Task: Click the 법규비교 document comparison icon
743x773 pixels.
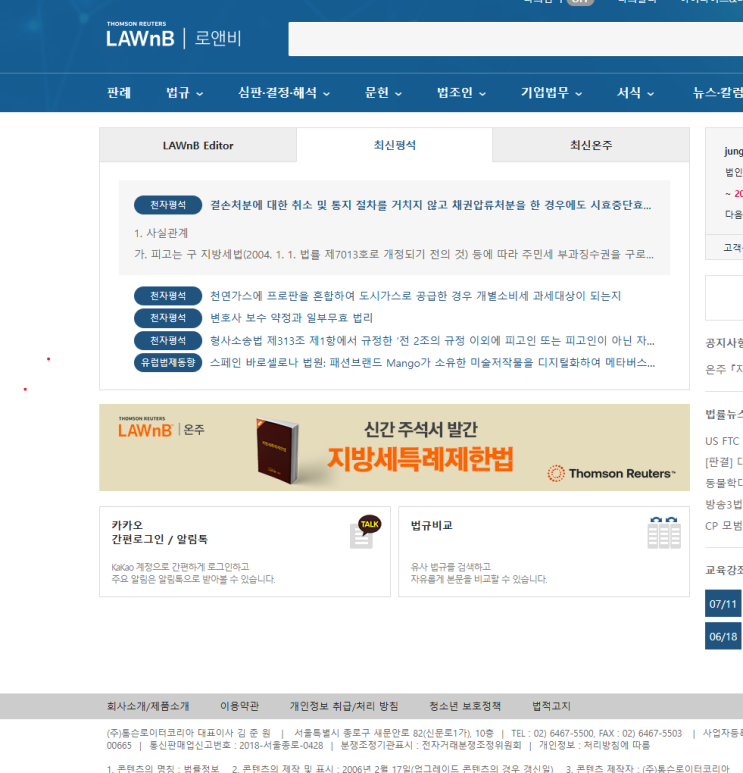Action: [x=664, y=533]
